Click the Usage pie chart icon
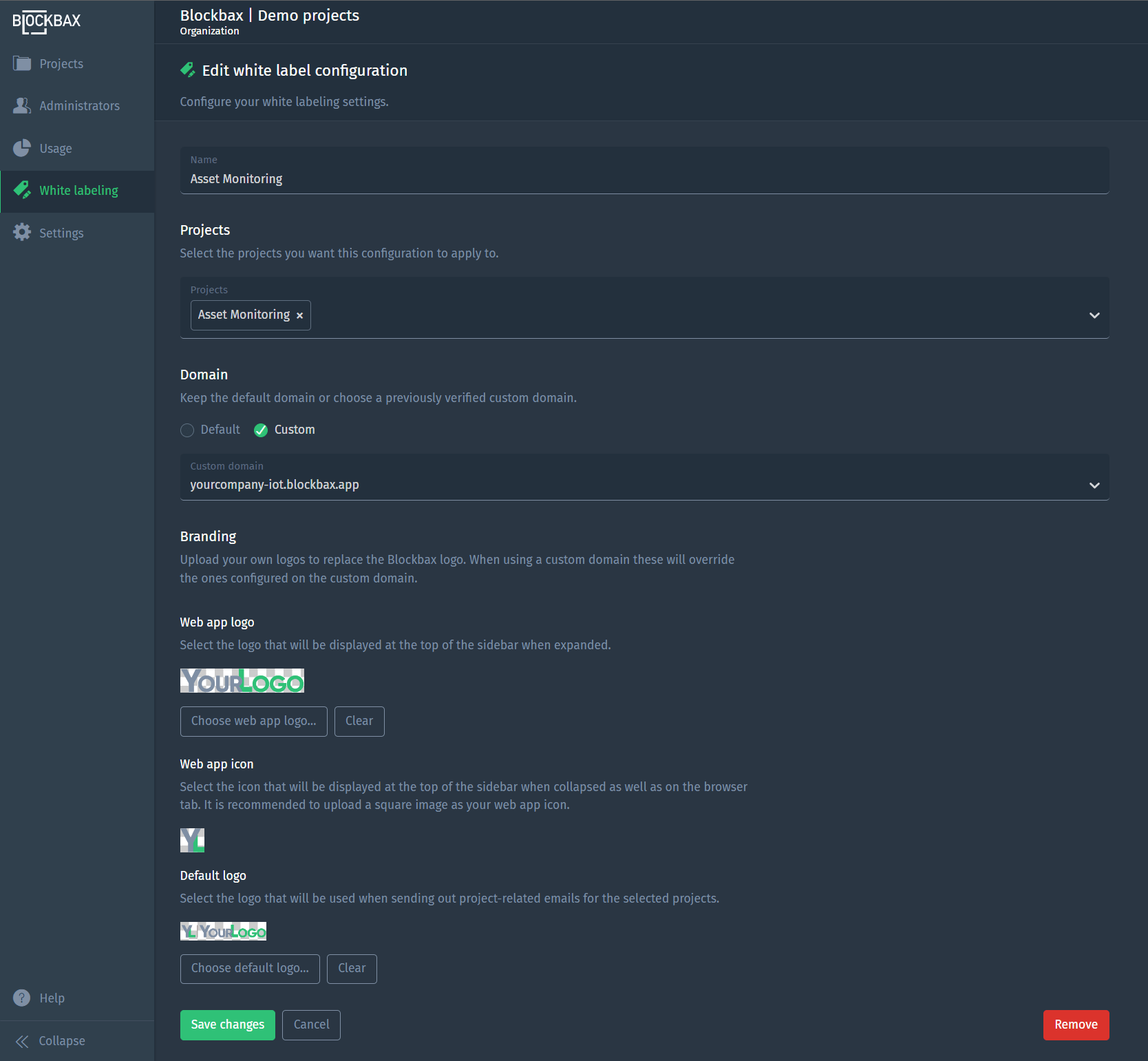This screenshot has height=1061, width=1148. coord(22,148)
